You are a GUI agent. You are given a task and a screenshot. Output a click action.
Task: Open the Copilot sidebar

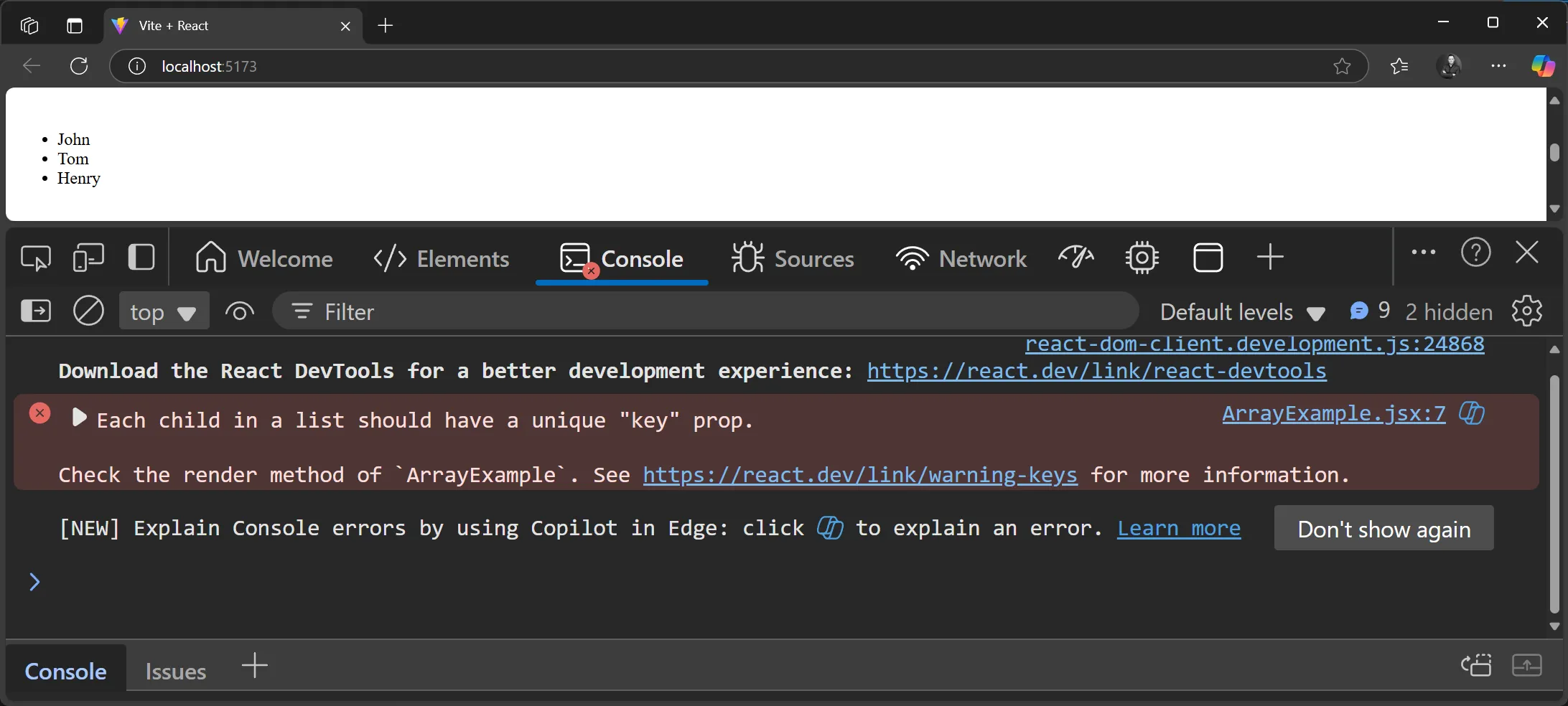(1543, 66)
